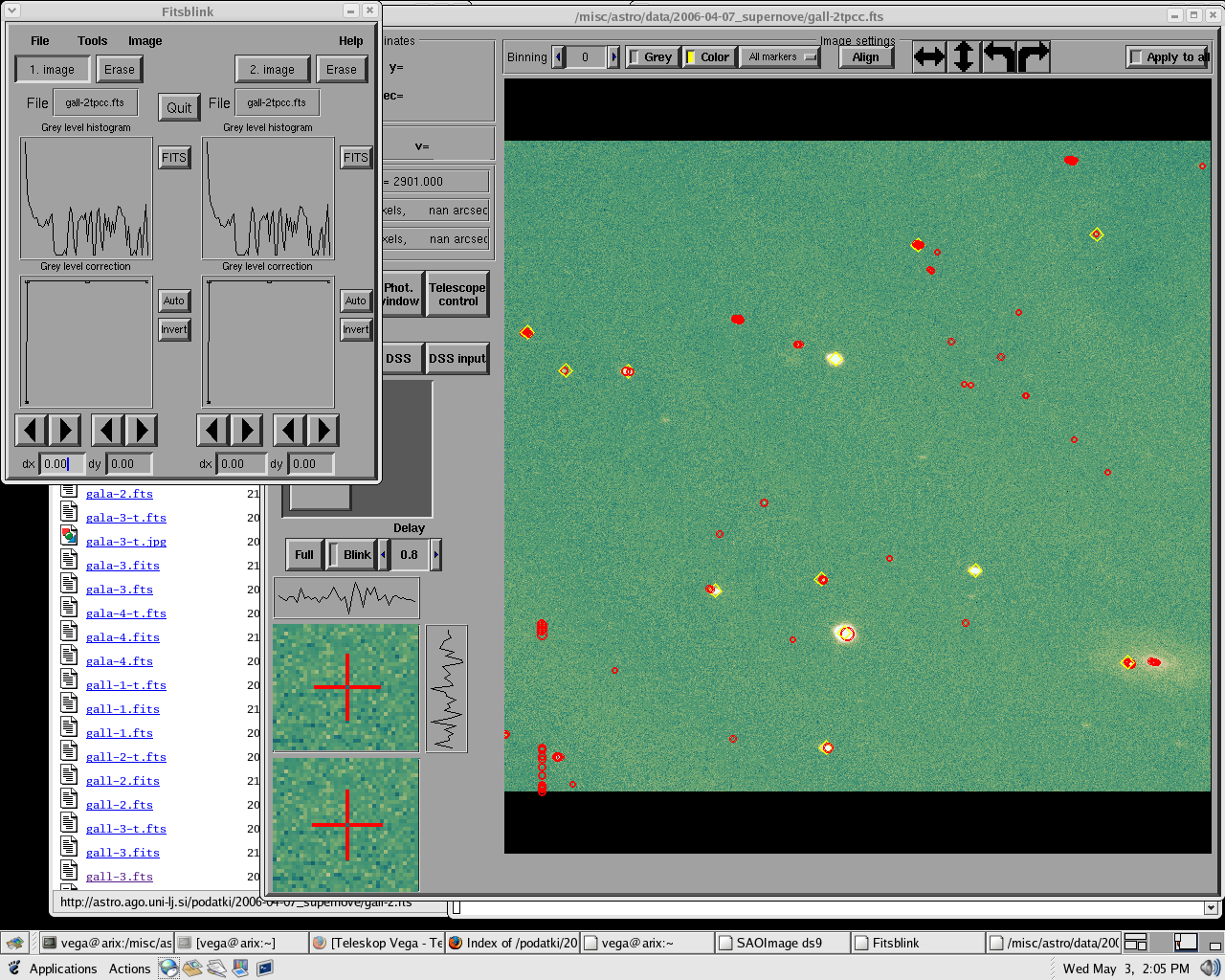1225x980 pixels.
Task: Increase image 1 dy with right arrow
Action: click(142, 431)
